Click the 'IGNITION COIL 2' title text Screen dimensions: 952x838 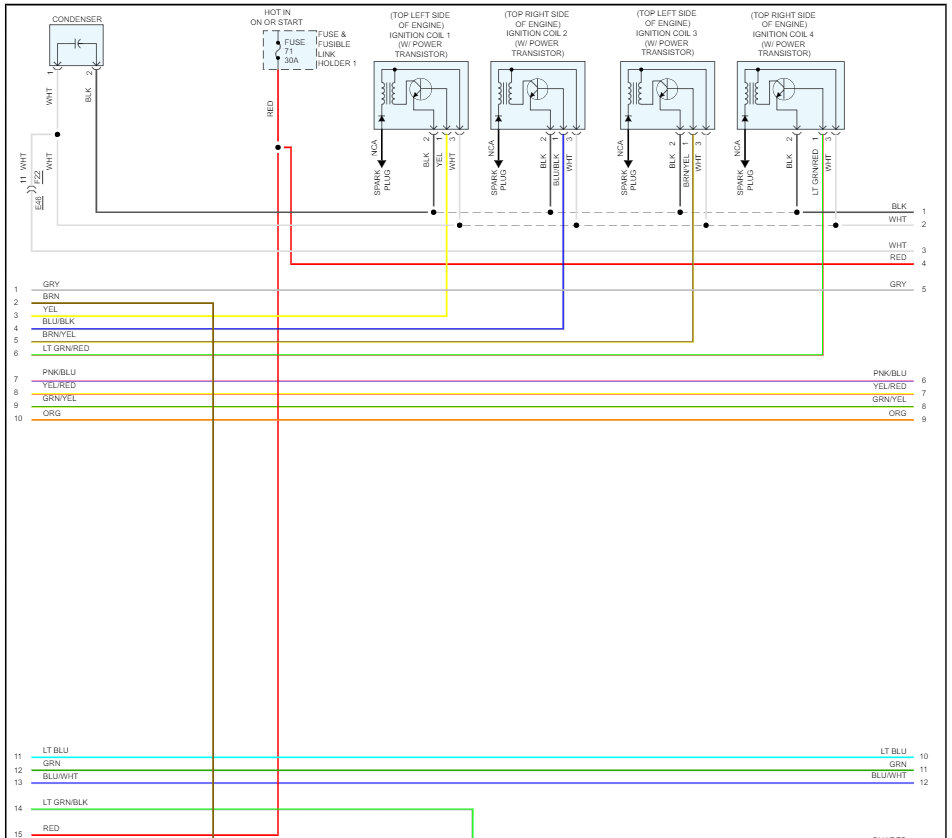click(537, 33)
